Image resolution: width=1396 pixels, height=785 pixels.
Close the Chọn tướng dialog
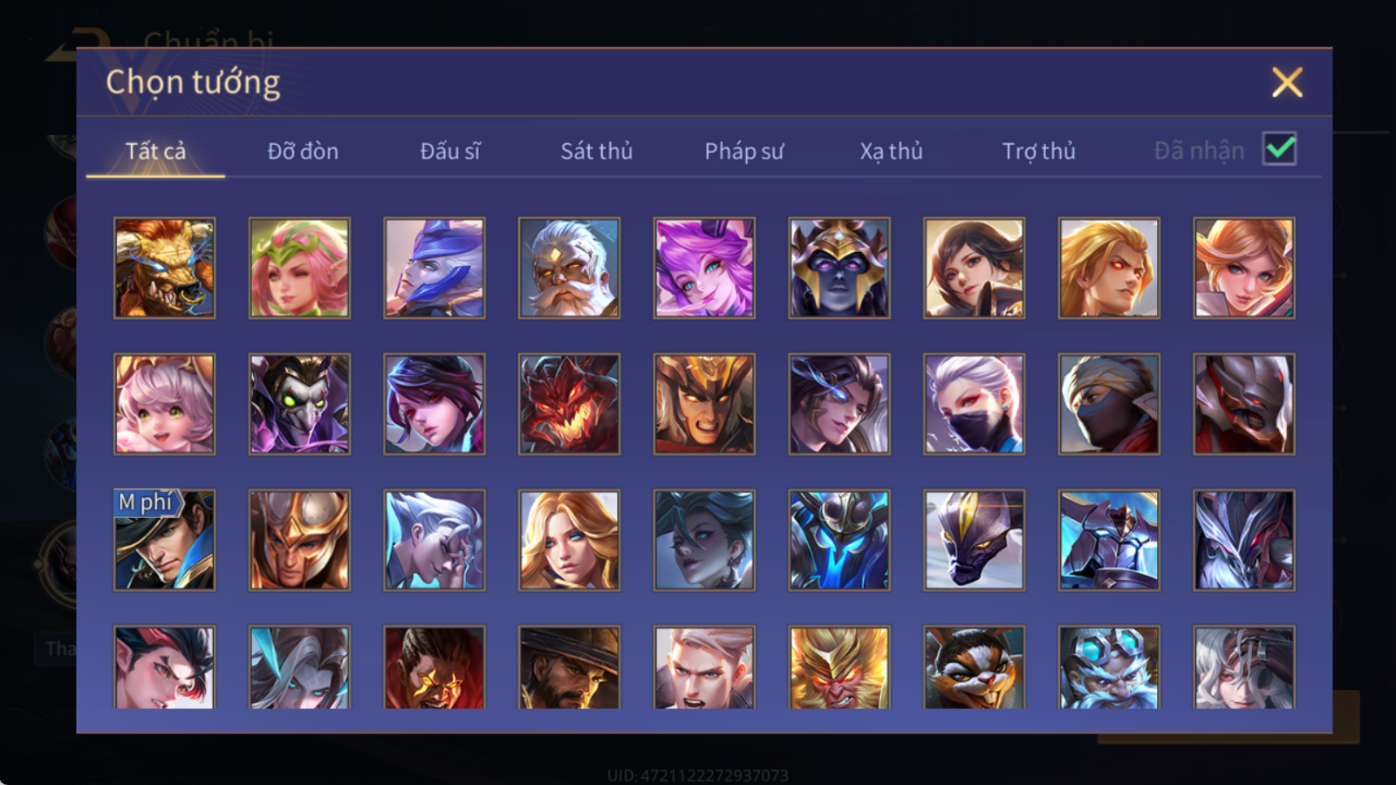pyautogui.click(x=1287, y=82)
